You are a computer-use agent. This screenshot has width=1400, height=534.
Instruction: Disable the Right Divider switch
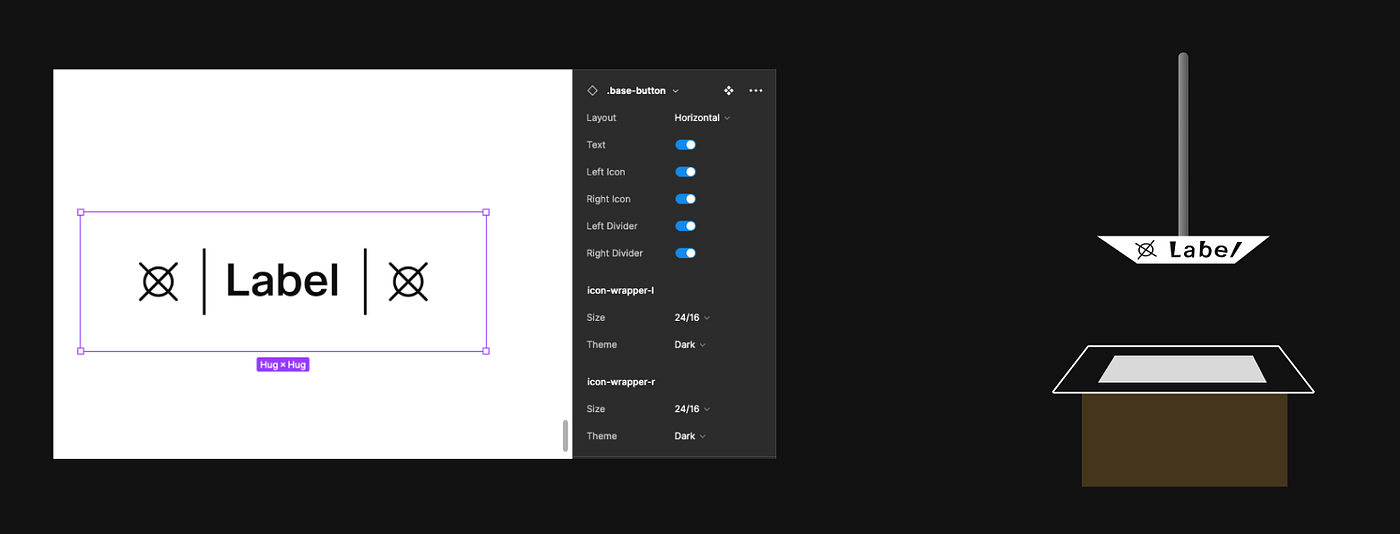tap(686, 253)
